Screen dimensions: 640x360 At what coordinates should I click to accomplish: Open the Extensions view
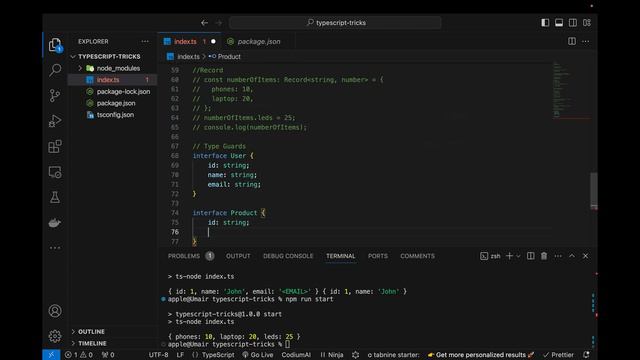click(55, 147)
